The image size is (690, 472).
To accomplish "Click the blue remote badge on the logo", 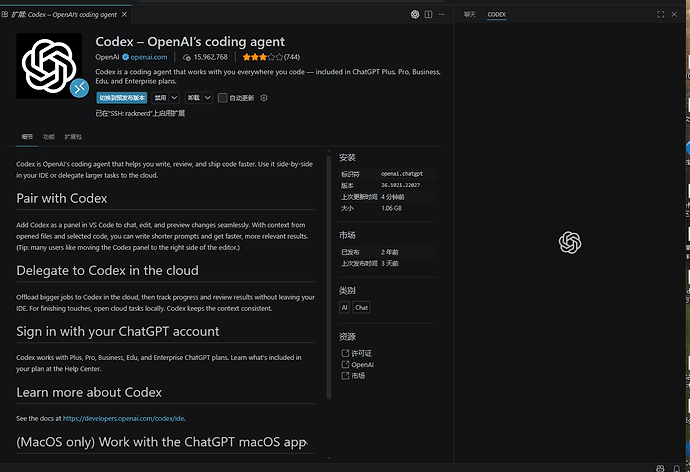I will pyautogui.click(x=79, y=88).
